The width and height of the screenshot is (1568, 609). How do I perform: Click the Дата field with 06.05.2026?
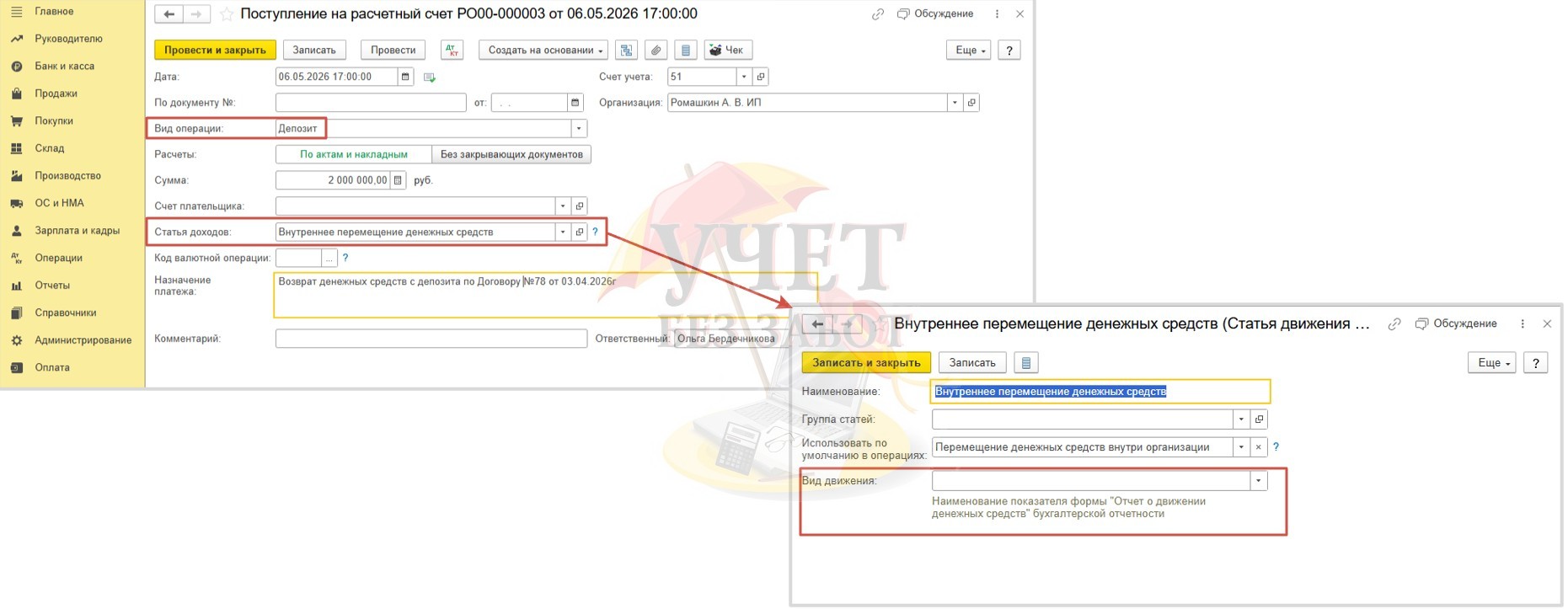point(336,77)
